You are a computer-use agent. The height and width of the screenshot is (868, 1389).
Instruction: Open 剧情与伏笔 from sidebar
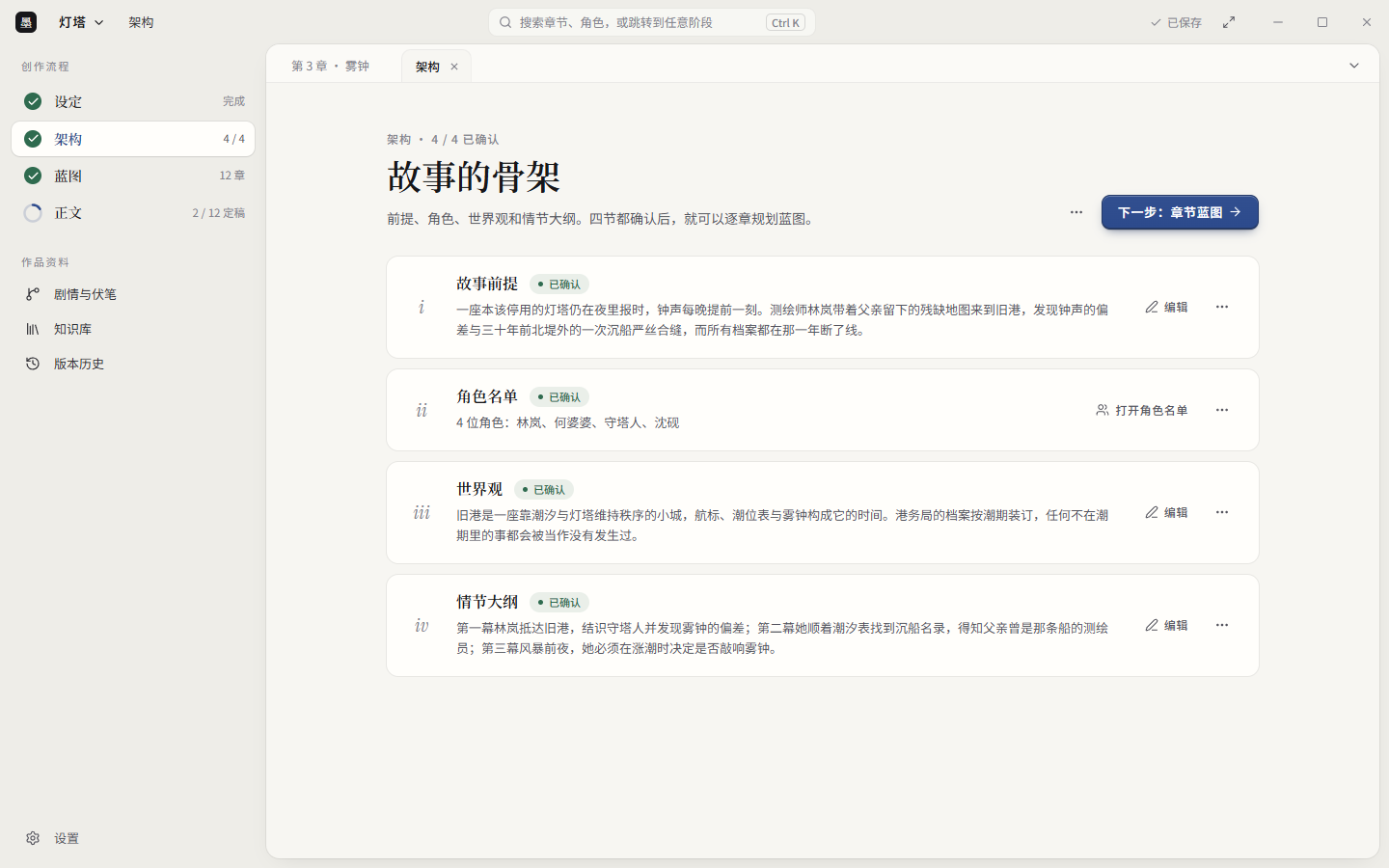click(133, 294)
